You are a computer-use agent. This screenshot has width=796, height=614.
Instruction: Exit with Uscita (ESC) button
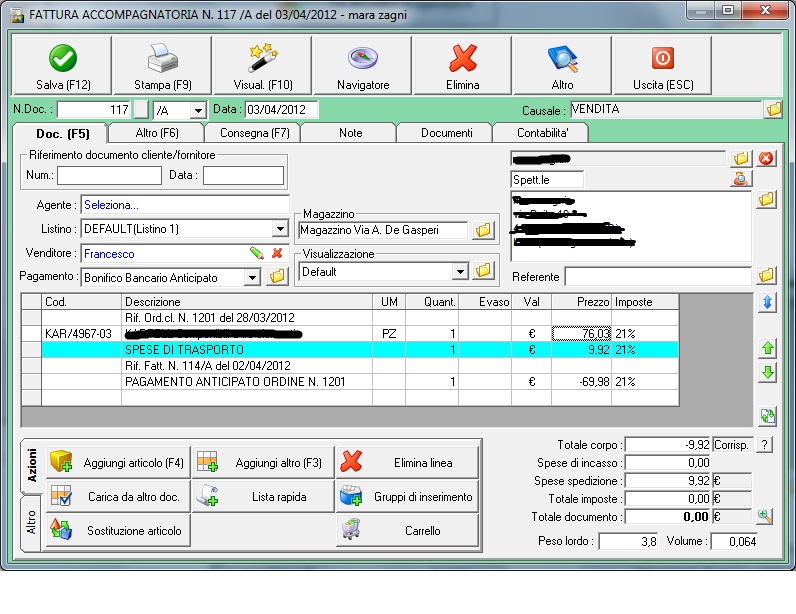coord(662,66)
